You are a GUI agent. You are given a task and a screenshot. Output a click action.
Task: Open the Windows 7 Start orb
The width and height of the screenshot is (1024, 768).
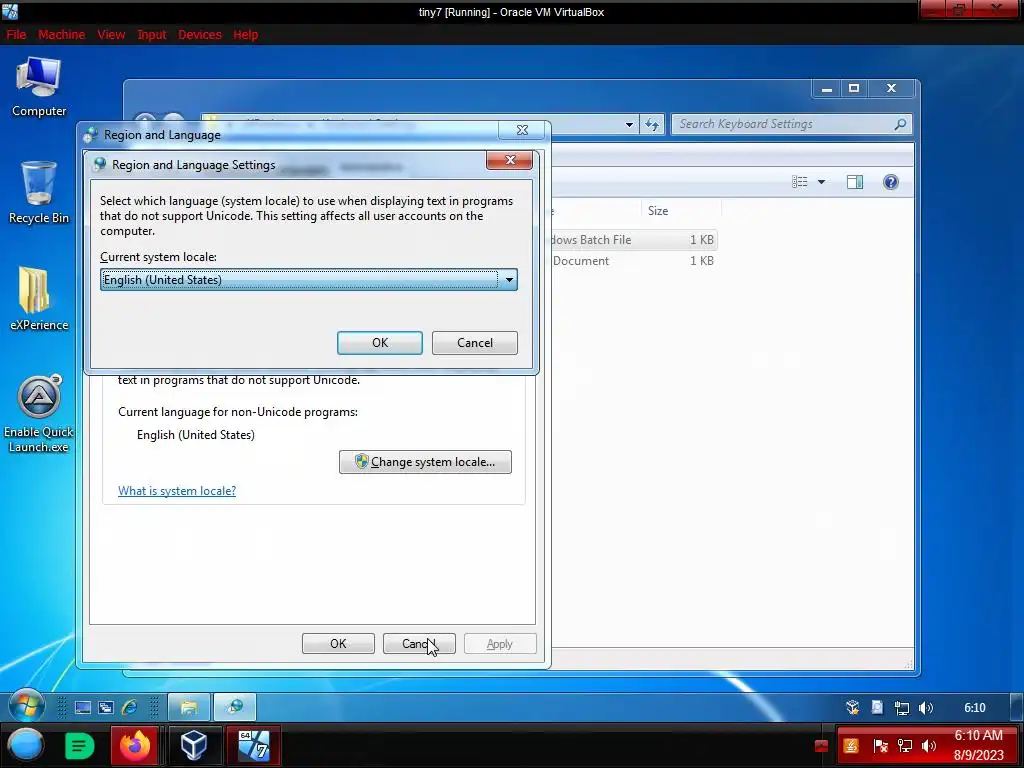(26, 707)
